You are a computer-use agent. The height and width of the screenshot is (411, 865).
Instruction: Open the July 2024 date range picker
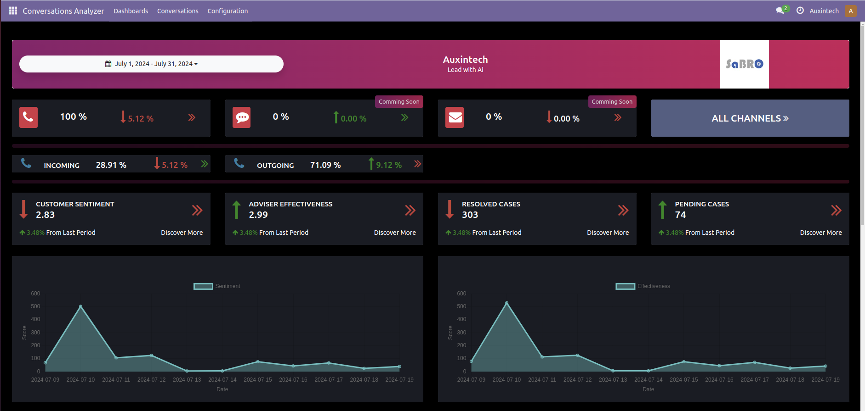[x=151, y=64]
